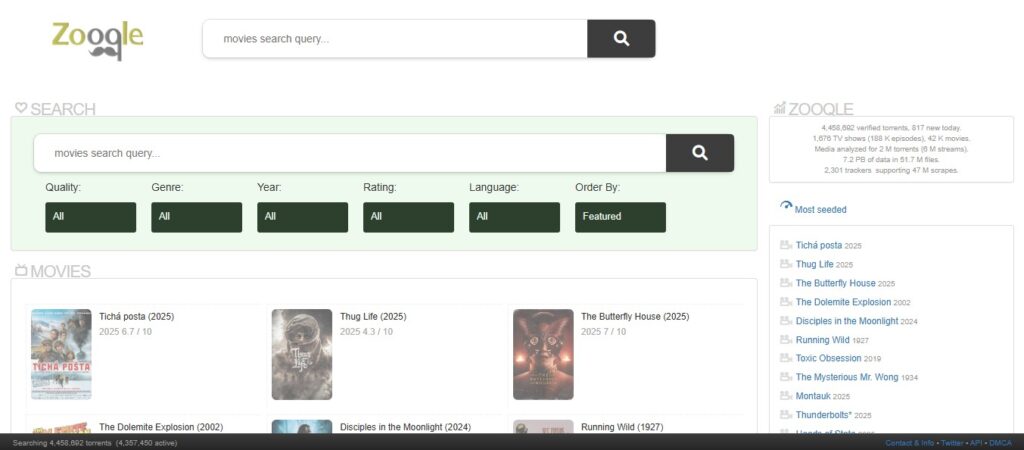The width and height of the screenshot is (1024, 450).
Task: Click the movie icon beside Thunderbolts*
Action: click(x=786, y=415)
